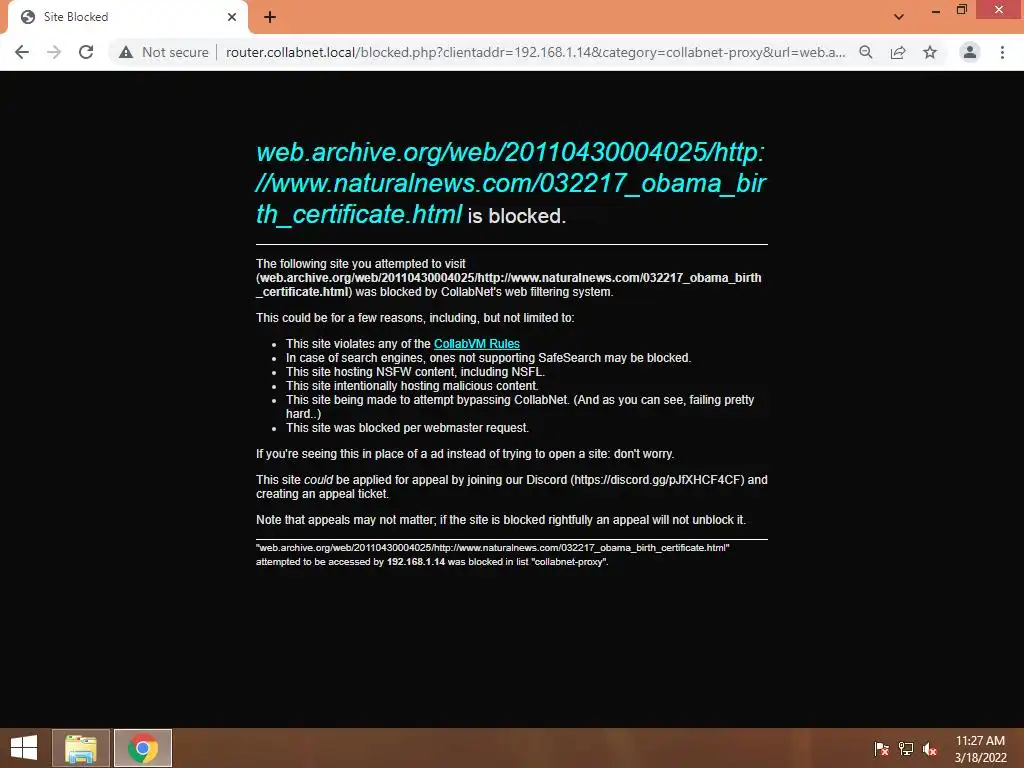Open the CollabVM Rules link
The width and height of the screenshot is (1024, 768).
click(x=477, y=344)
